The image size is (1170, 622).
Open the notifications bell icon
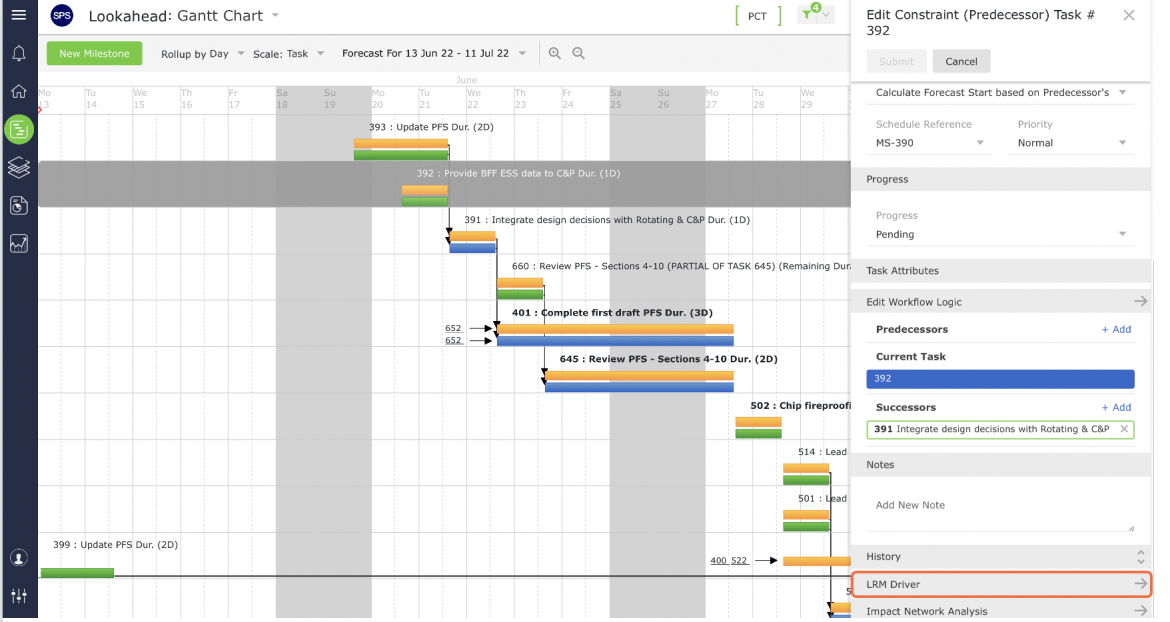19,54
